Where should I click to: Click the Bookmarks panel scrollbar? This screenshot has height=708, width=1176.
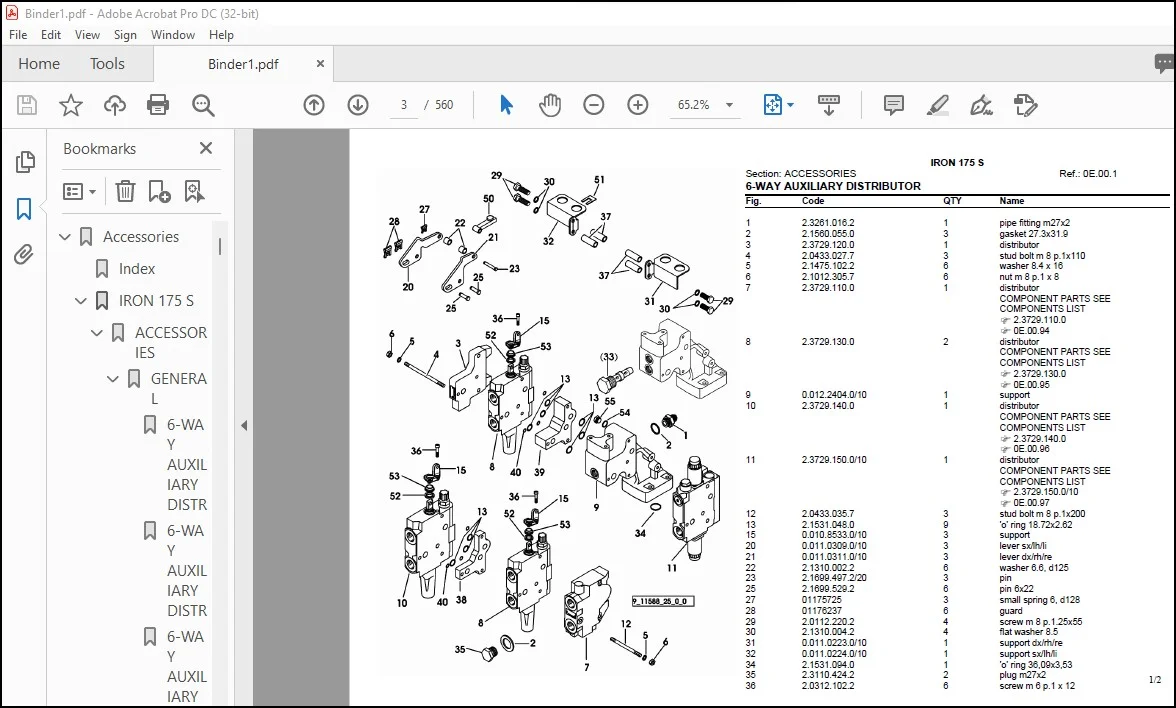[x=220, y=247]
